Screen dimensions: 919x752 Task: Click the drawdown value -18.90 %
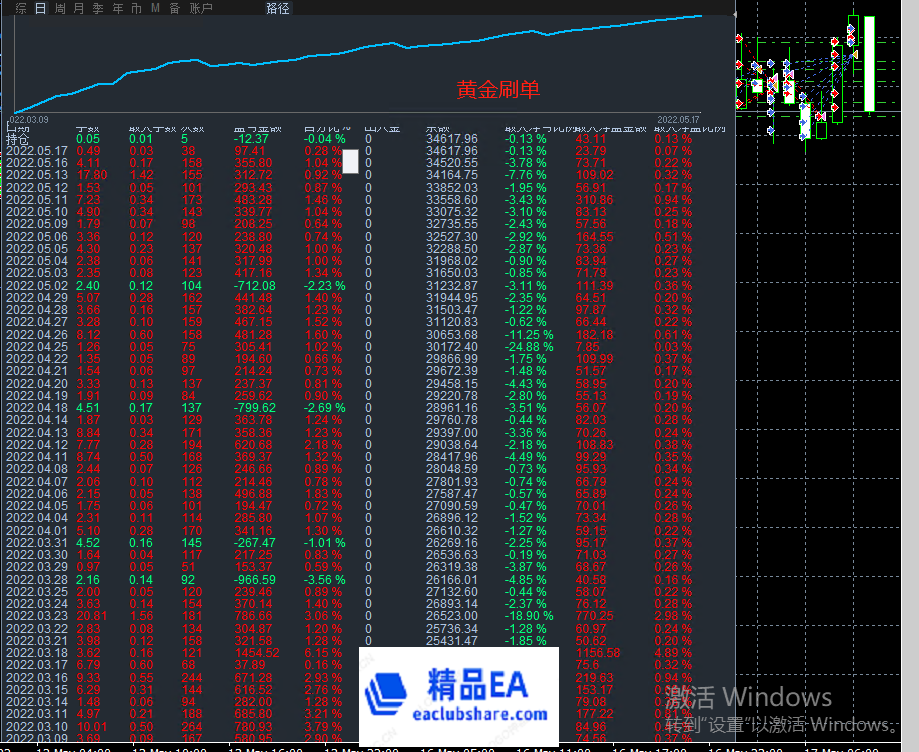[x=529, y=616]
